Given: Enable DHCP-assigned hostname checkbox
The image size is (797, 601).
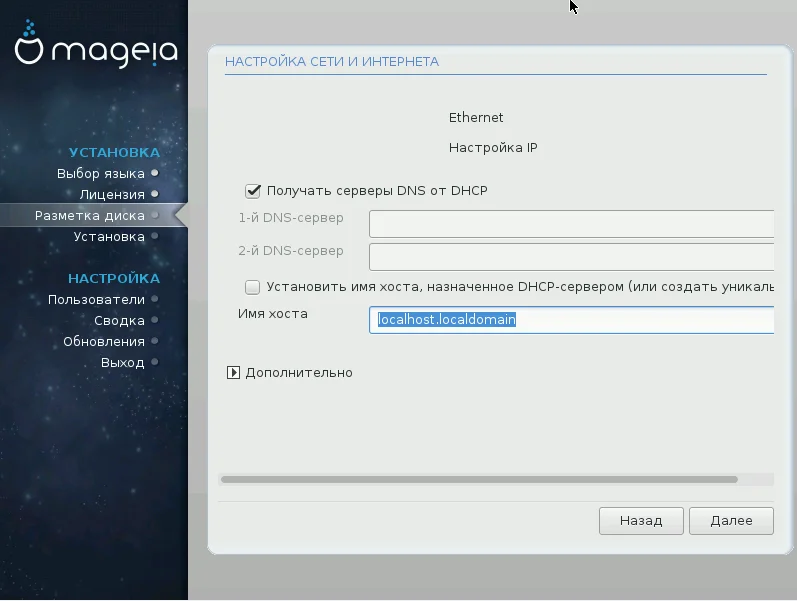Looking at the screenshot, I should click(x=253, y=287).
